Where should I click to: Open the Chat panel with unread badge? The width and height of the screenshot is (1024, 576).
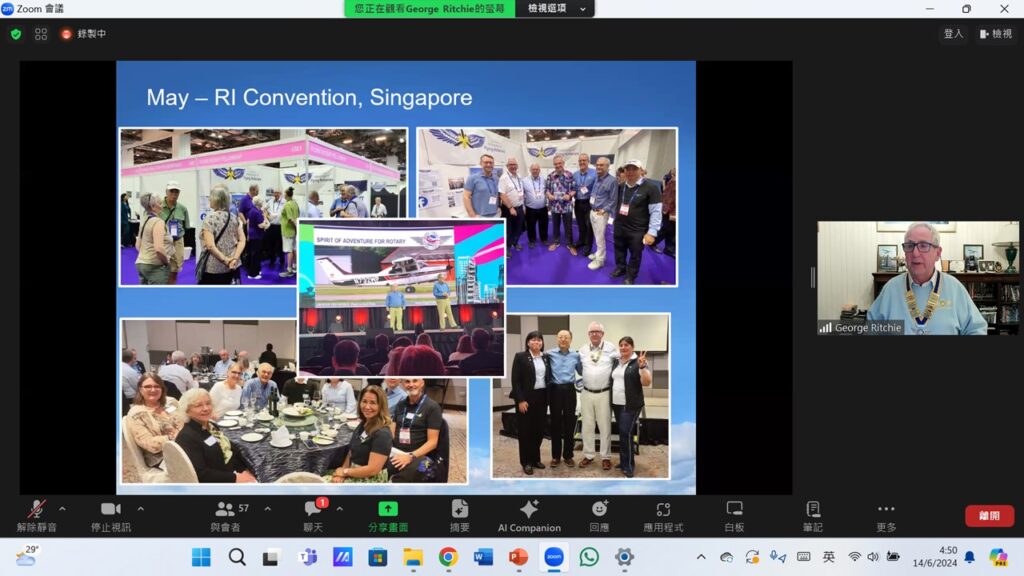tap(313, 510)
